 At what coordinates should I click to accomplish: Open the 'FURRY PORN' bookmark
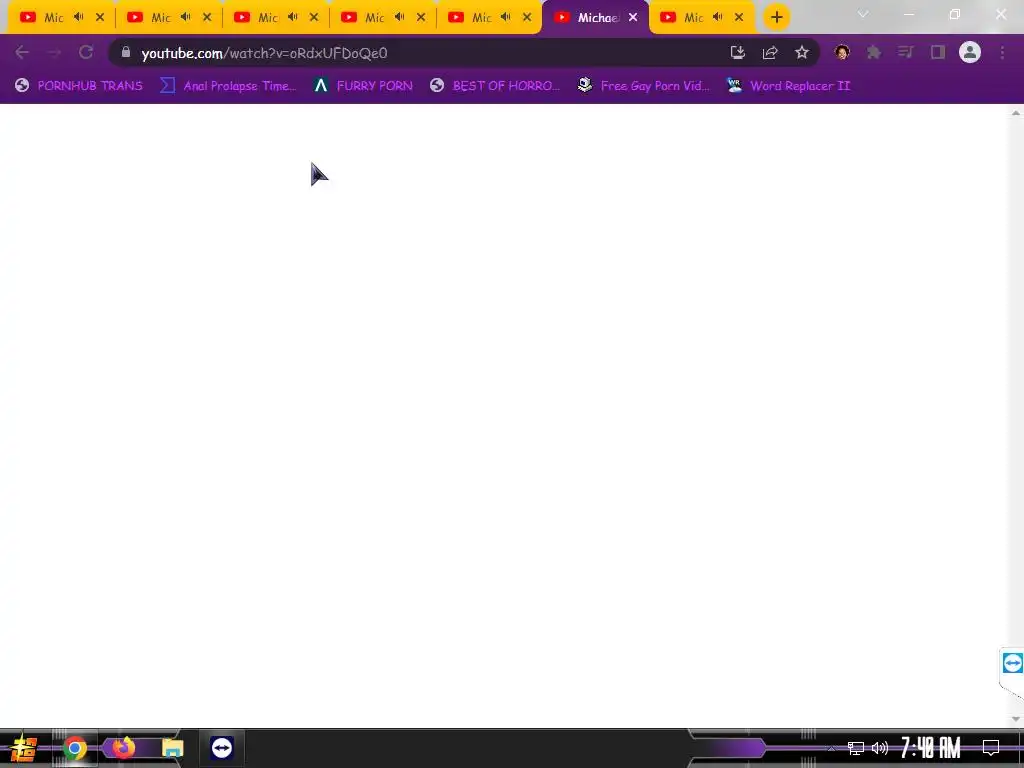(x=363, y=86)
